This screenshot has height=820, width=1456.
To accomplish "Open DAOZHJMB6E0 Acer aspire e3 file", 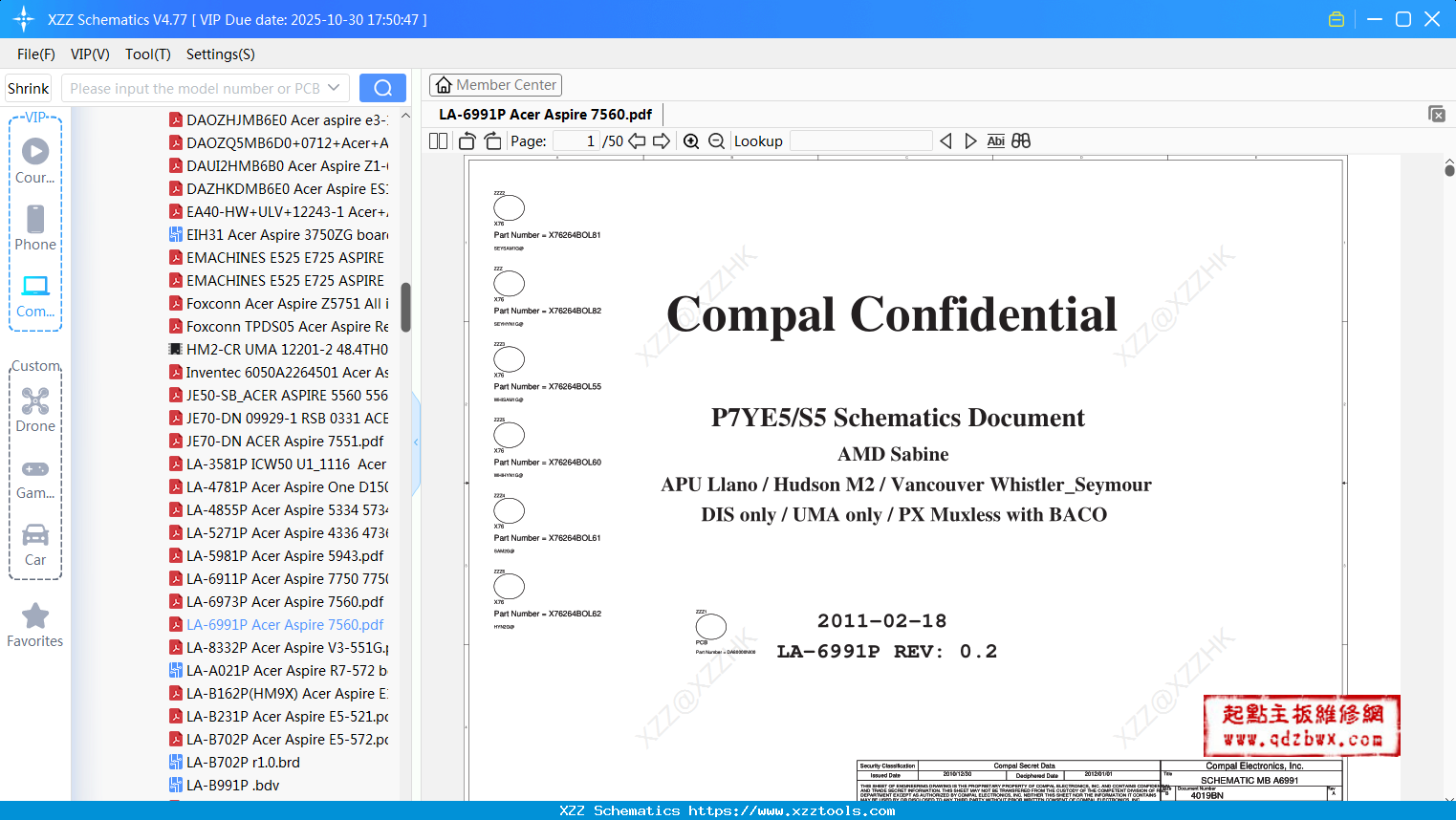I will [279, 120].
